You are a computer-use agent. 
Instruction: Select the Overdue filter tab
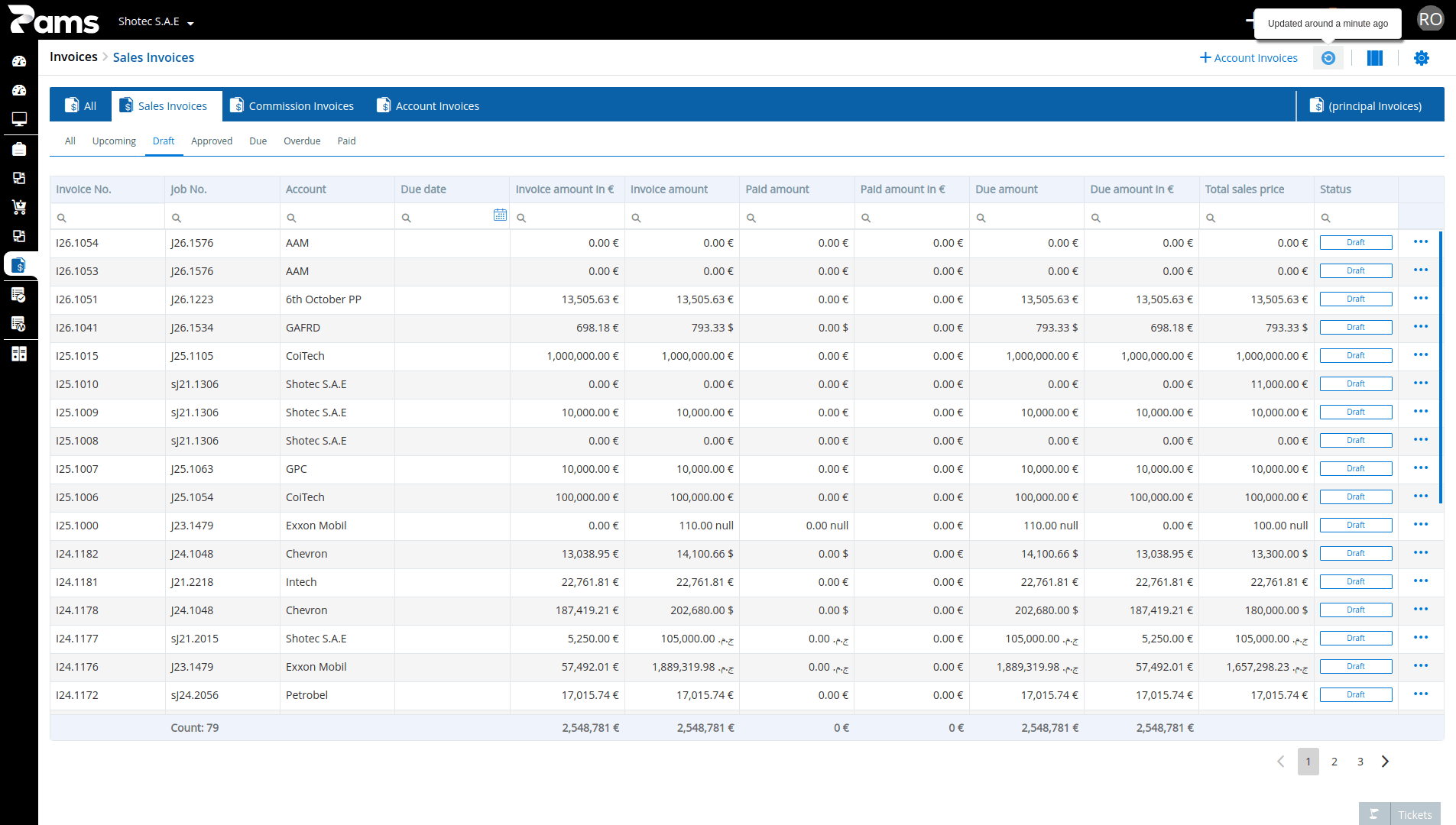click(x=302, y=141)
